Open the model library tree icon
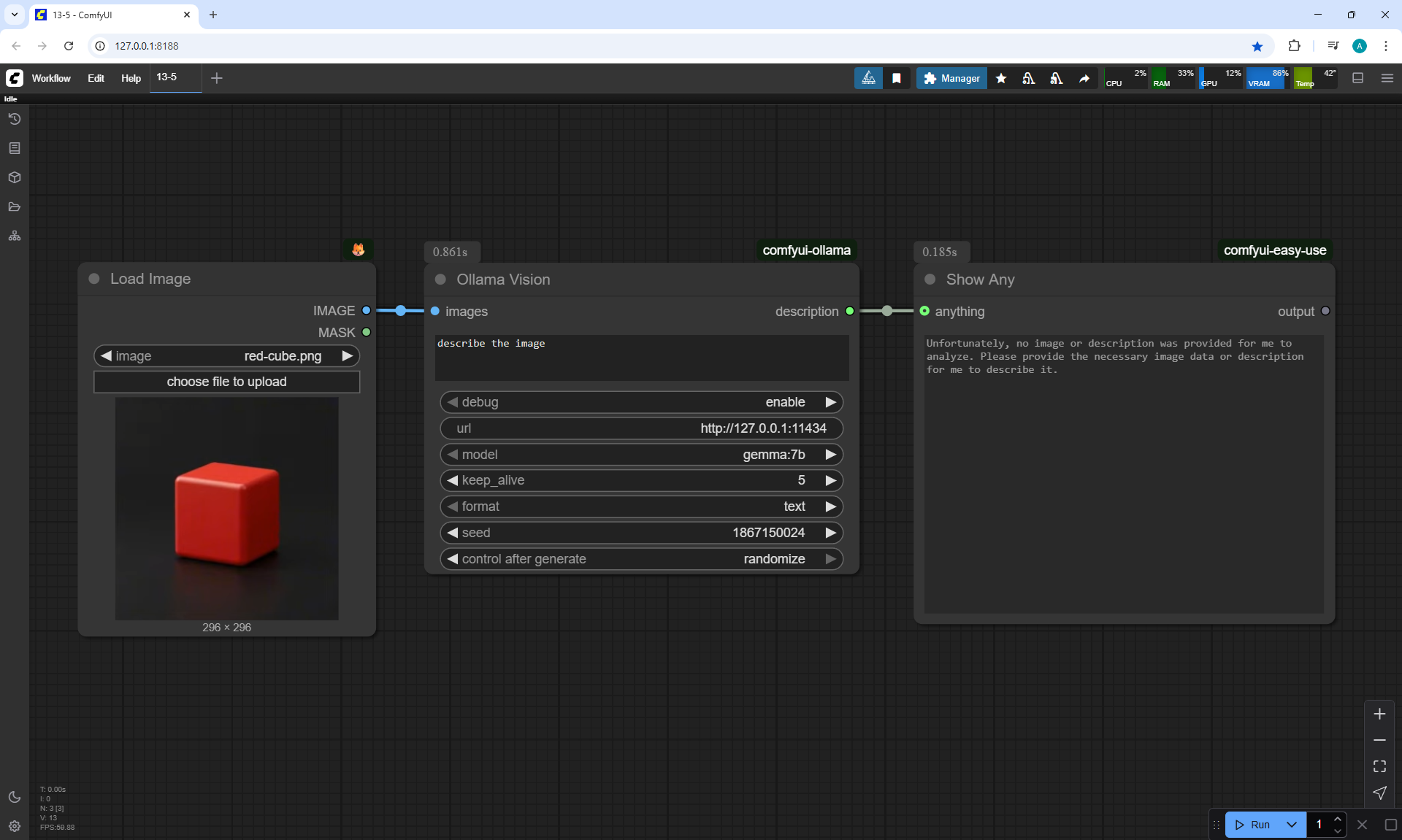The image size is (1402, 840). 15,236
